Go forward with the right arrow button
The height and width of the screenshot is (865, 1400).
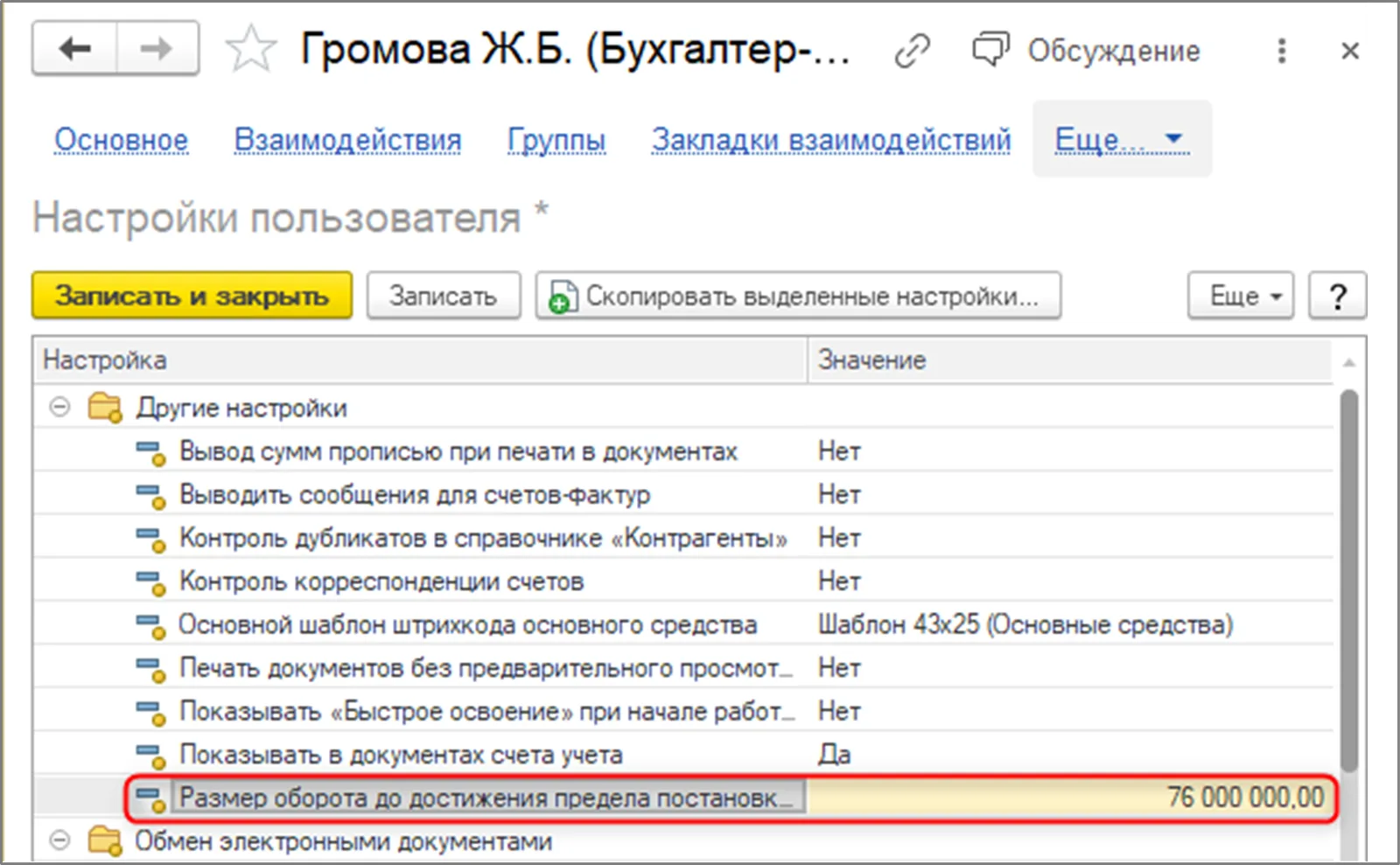point(157,49)
